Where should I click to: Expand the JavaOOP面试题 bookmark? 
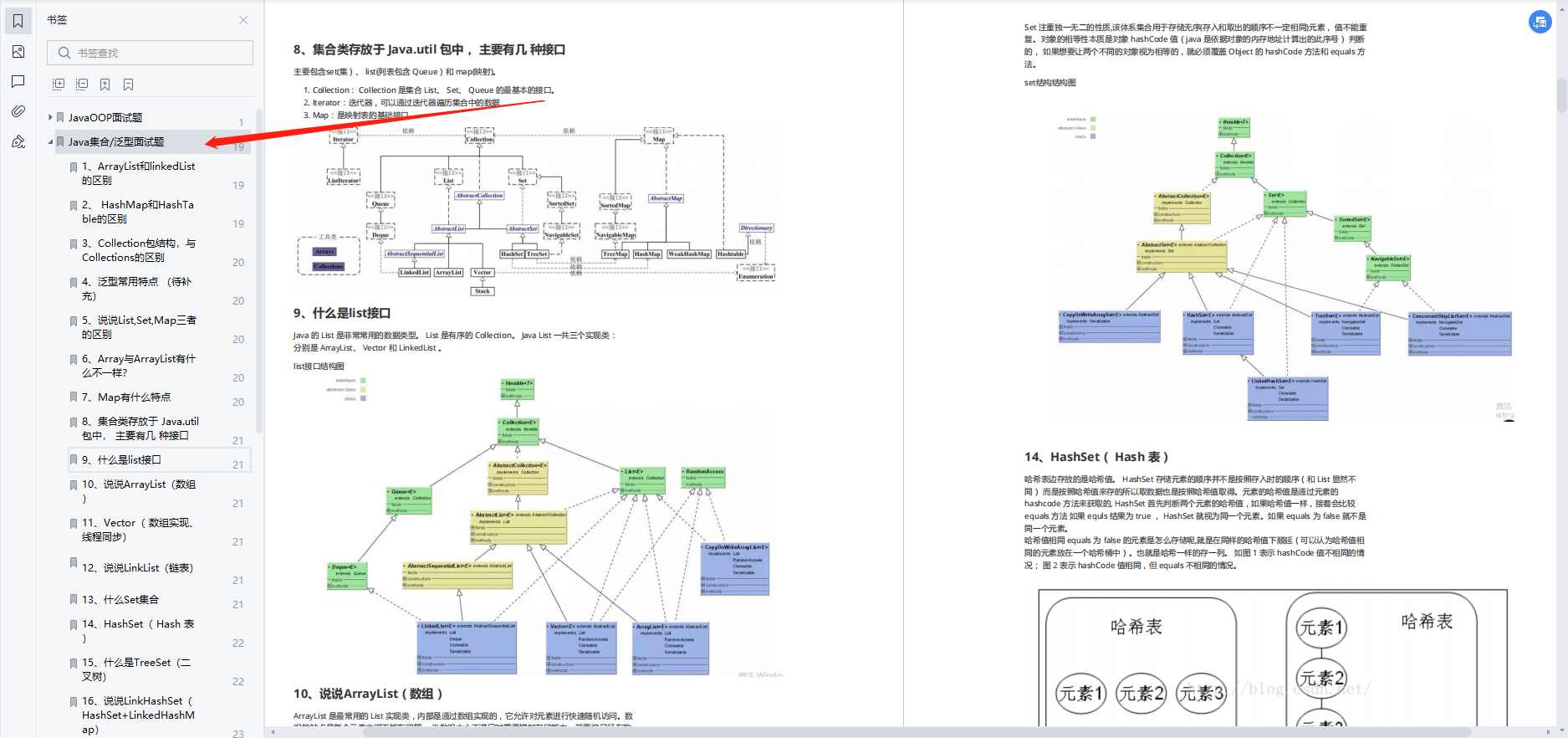(50, 117)
